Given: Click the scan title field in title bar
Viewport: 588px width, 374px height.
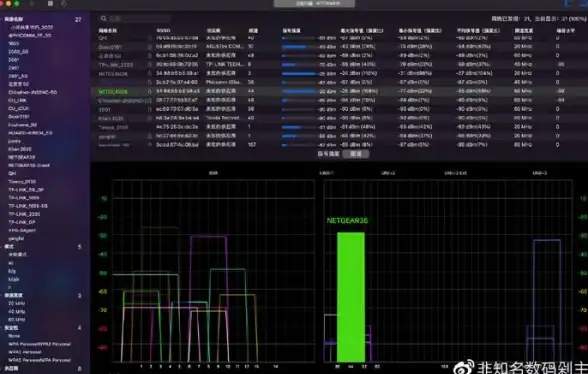Looking at the screenshot, I should 314,3.
